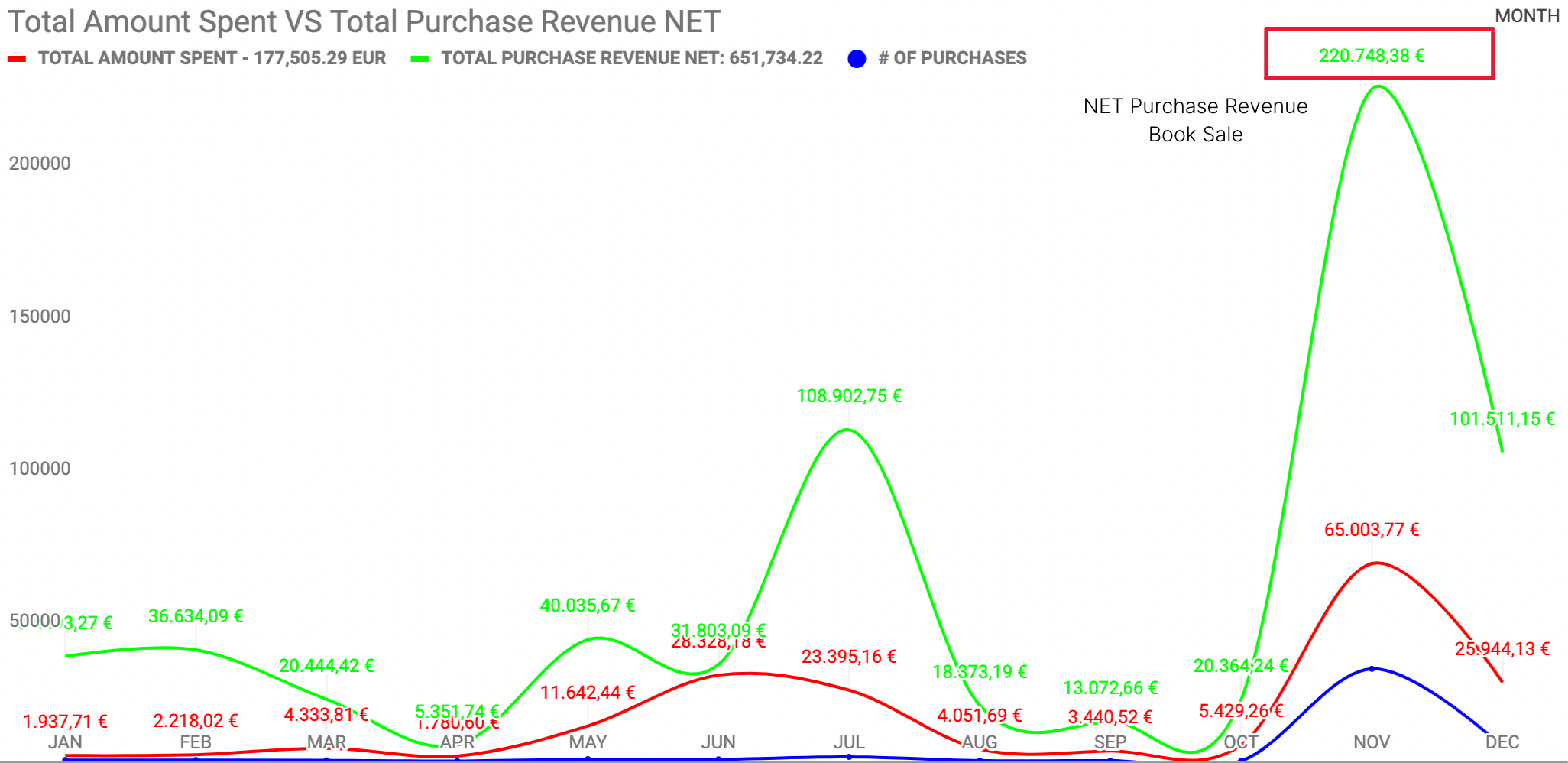Click the blue # of Purchases legend circle
1568x763 pixels.
(857, 59)
